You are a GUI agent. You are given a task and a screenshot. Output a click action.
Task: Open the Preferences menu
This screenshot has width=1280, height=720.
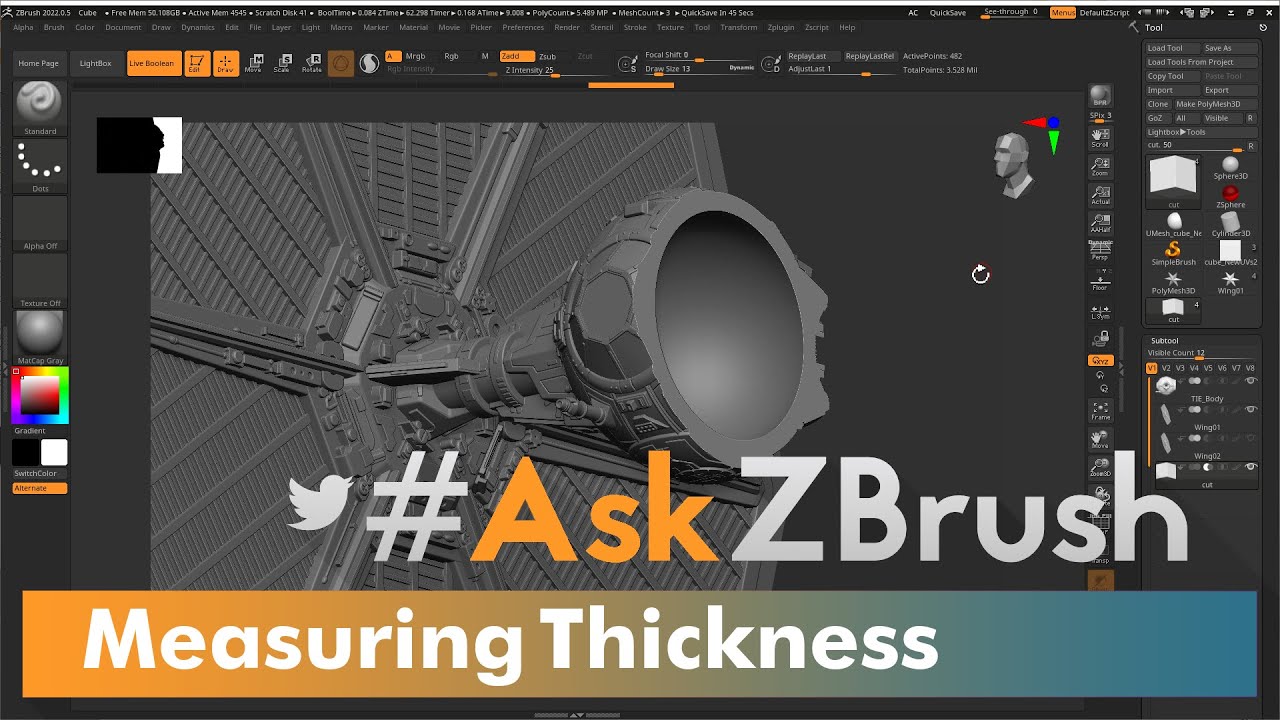523,28
